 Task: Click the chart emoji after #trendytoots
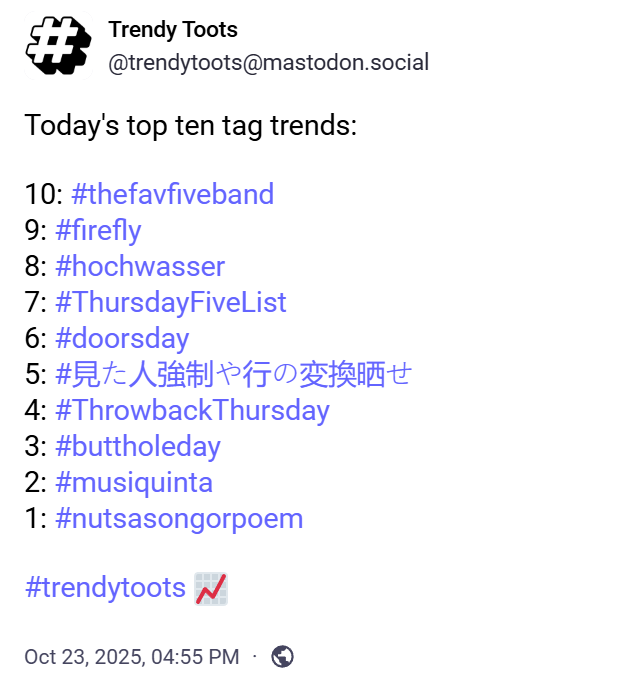[210, 588]
